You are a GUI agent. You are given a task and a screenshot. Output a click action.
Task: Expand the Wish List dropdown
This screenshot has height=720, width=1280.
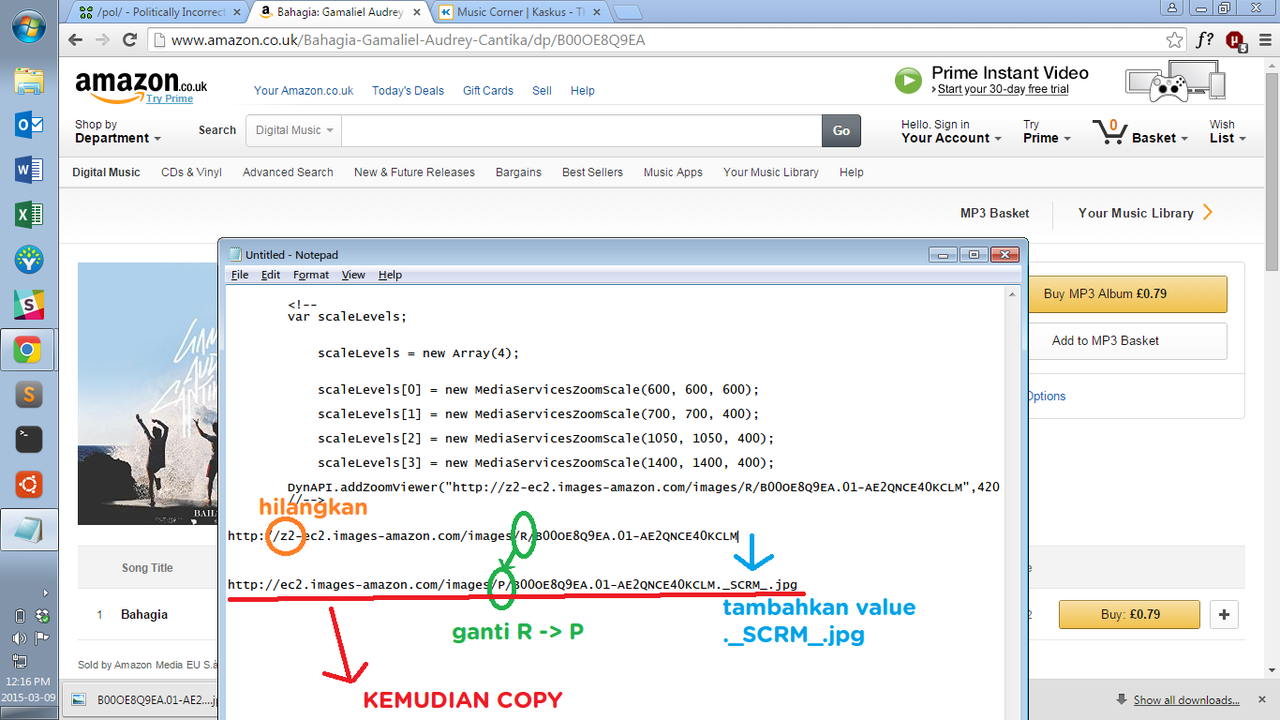tap(1228, 132)
